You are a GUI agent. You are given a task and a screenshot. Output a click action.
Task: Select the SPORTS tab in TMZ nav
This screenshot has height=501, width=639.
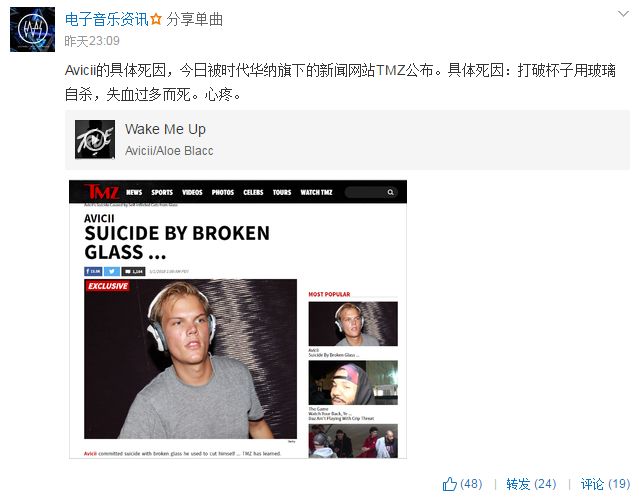[x=162, y=192]
